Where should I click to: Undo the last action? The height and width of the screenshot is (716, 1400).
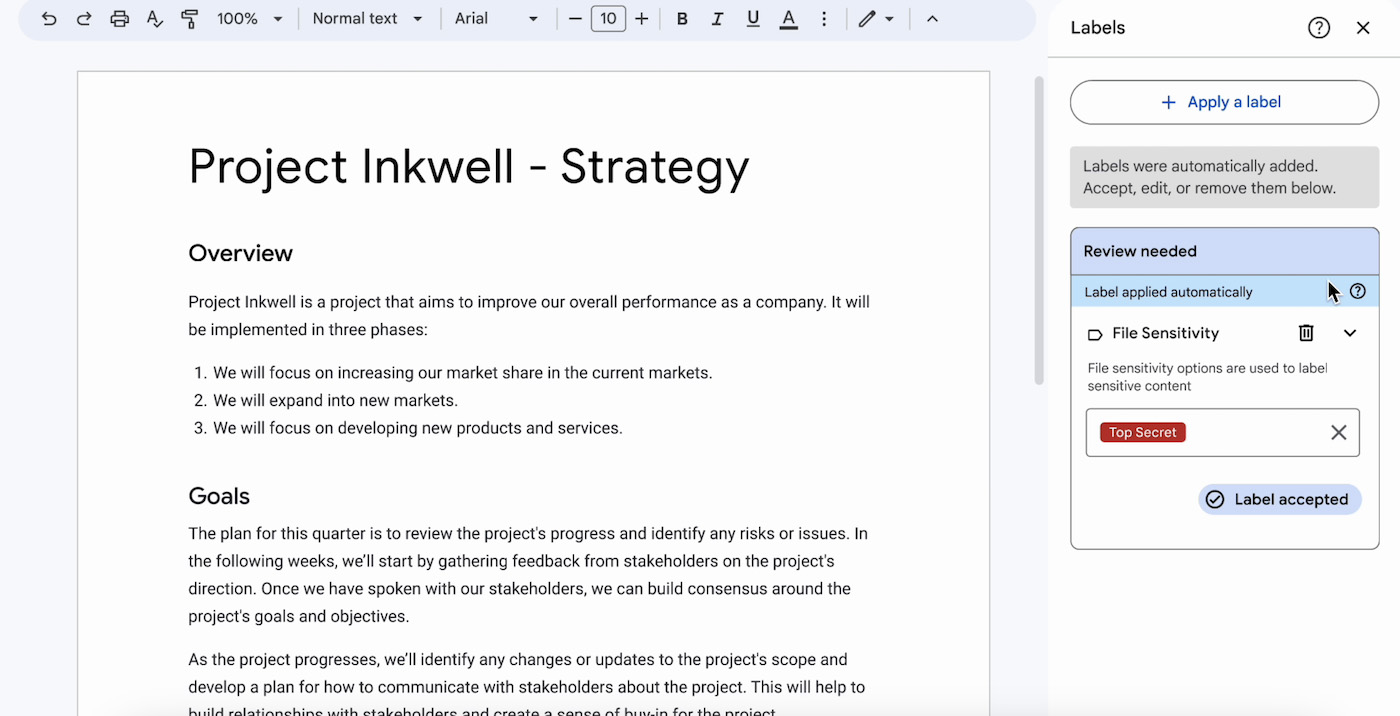[49, 18]
